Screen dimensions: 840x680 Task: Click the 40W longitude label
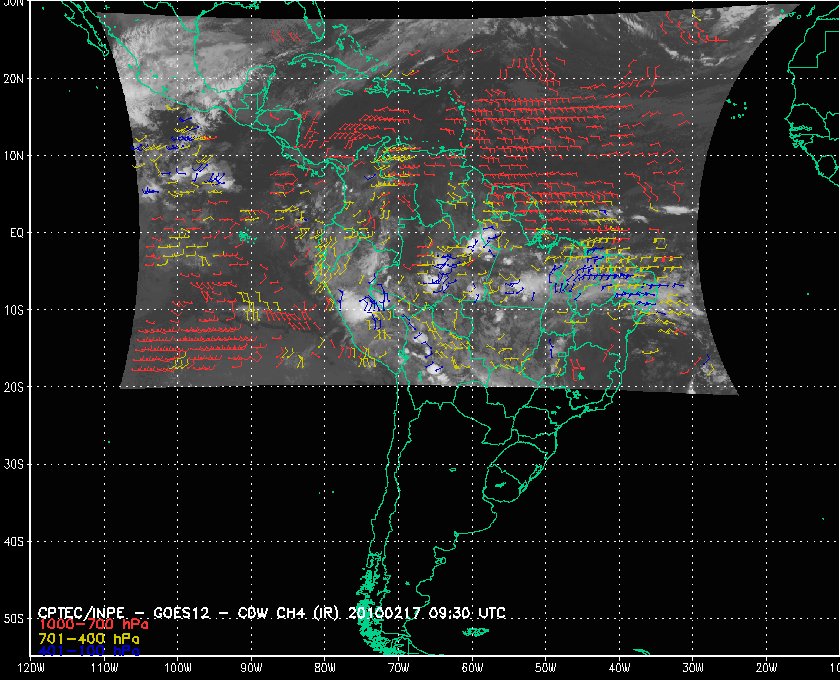click(619, 668)
